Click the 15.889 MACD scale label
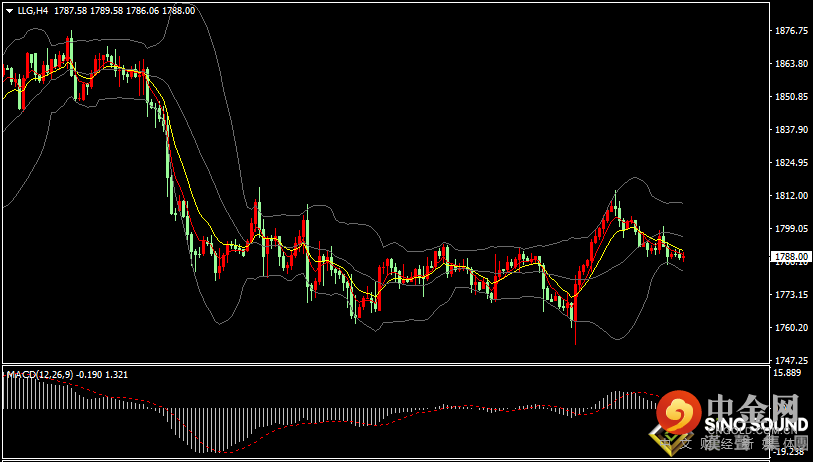 click(784, 373)
